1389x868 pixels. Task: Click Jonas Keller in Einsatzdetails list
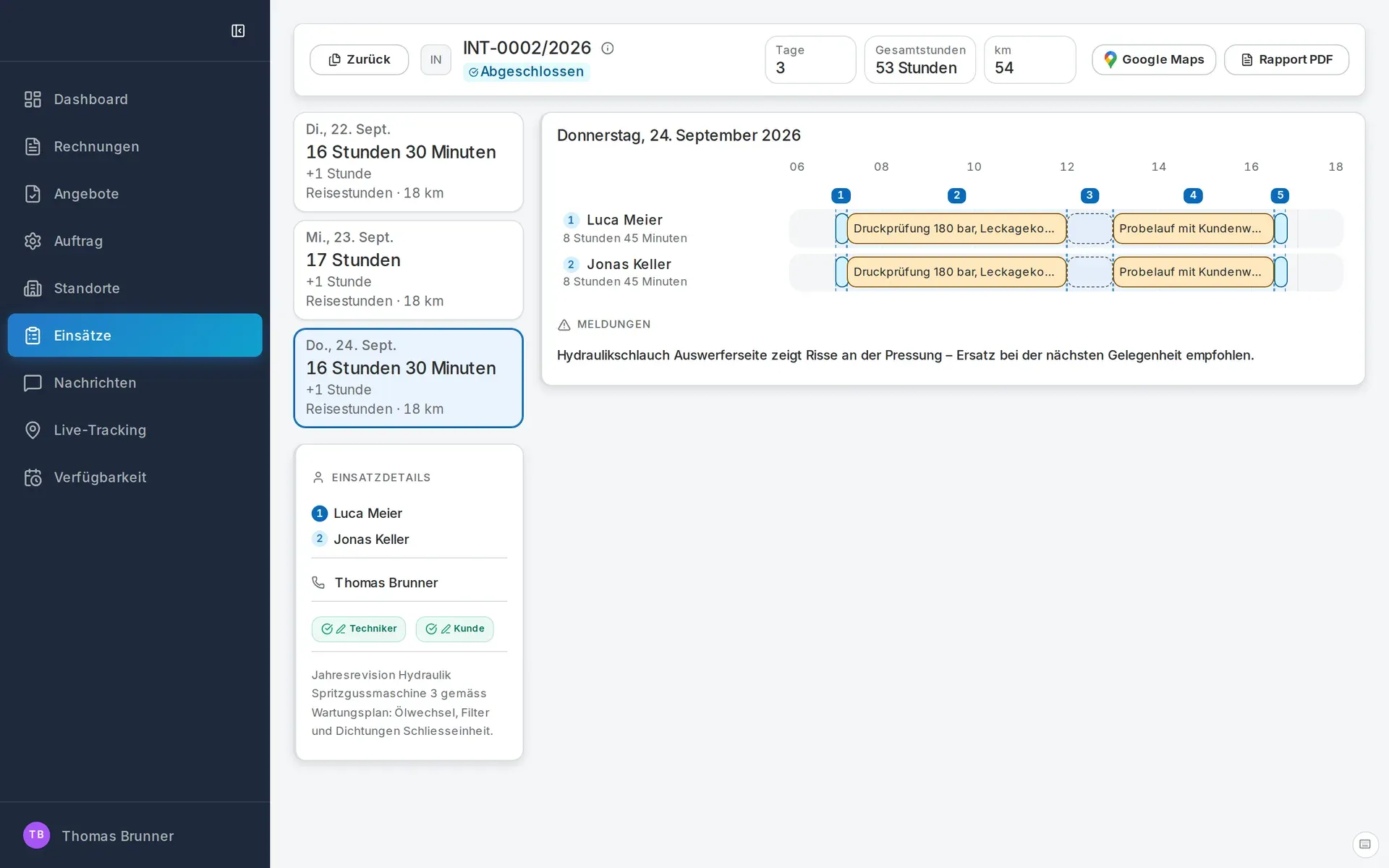tap(371, 540)
